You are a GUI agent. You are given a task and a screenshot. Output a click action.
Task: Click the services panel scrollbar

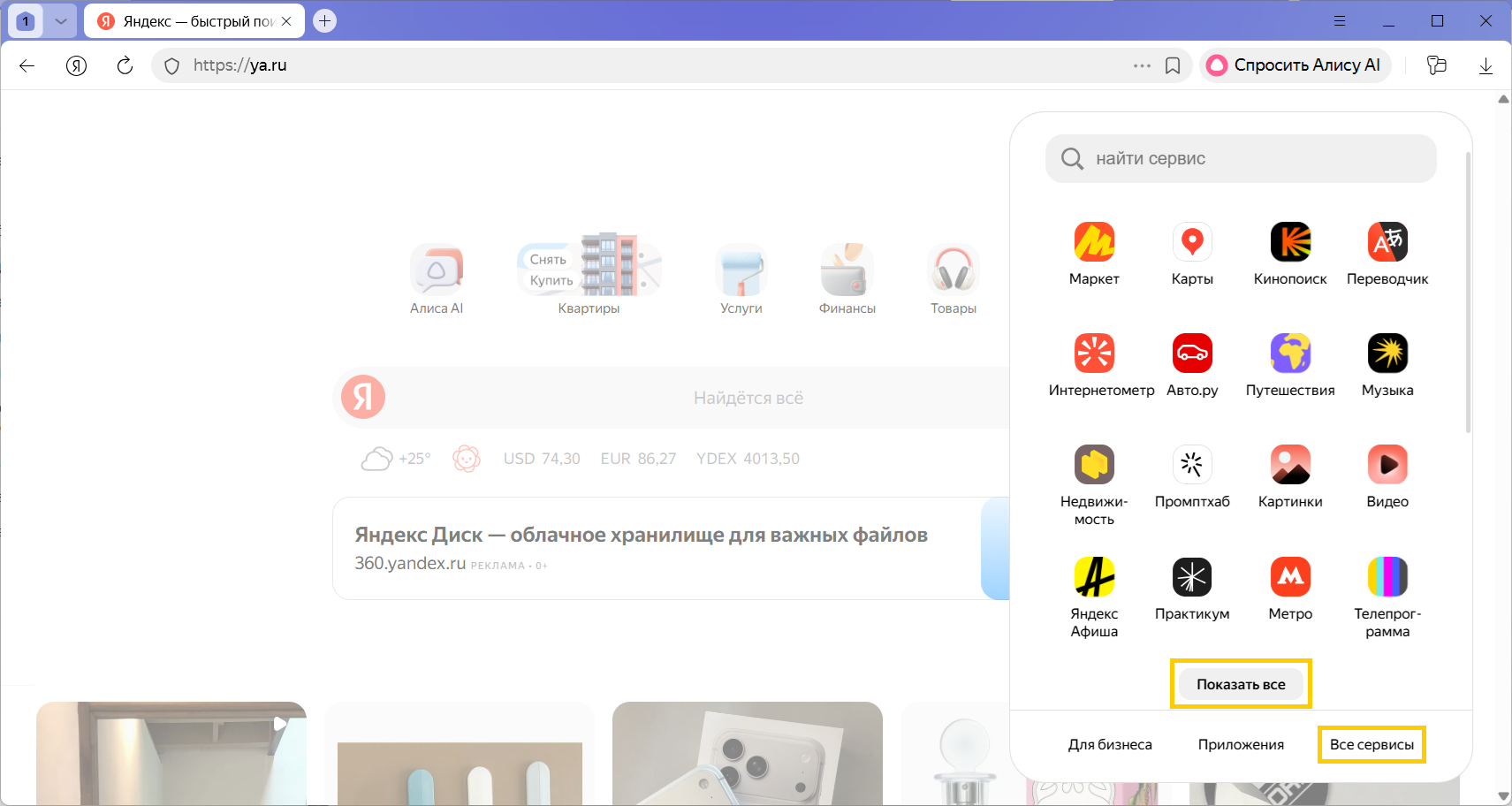click(1468, 292)
